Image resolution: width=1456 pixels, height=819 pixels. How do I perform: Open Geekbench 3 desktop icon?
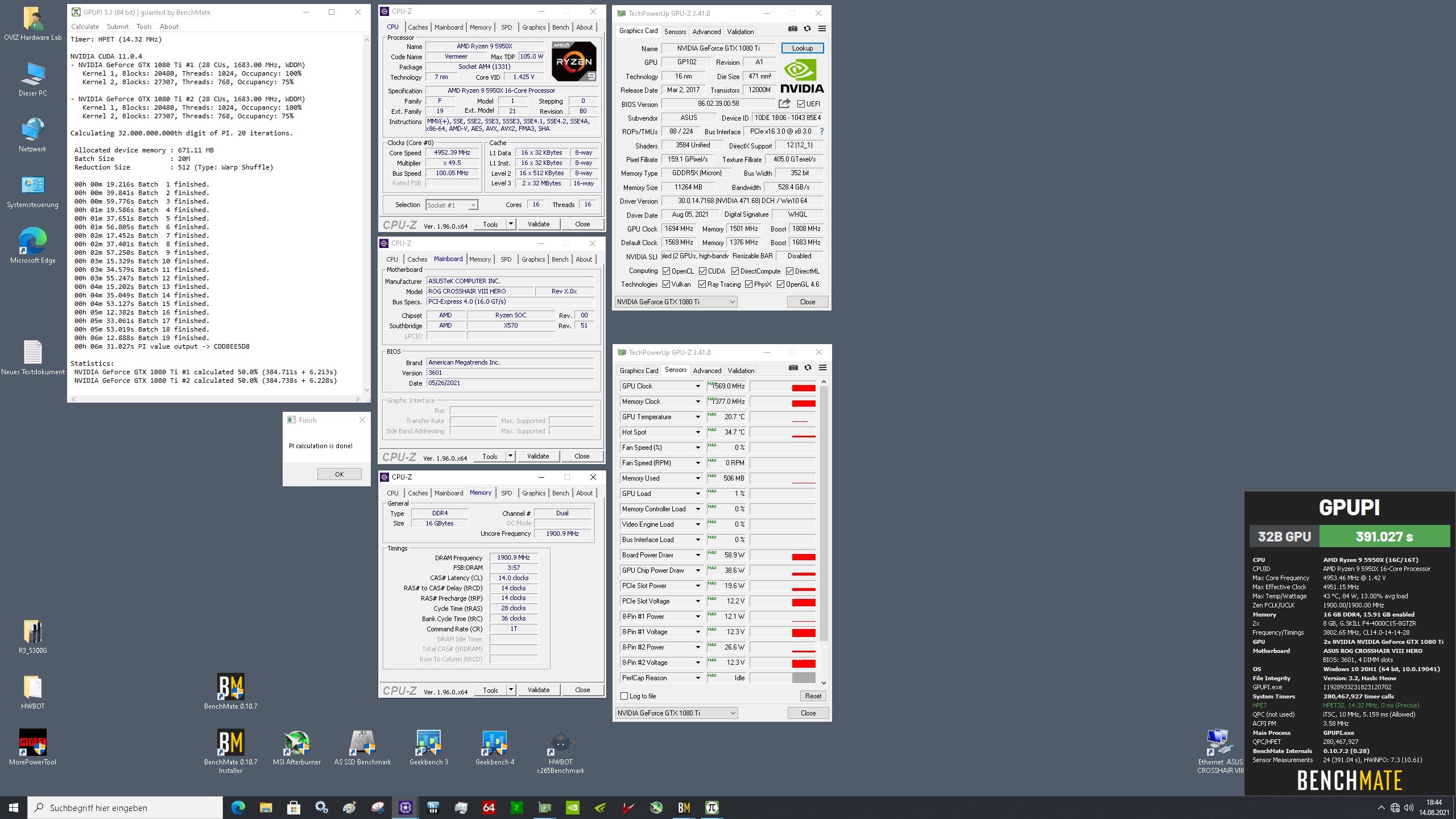click(x=428, y=748)
